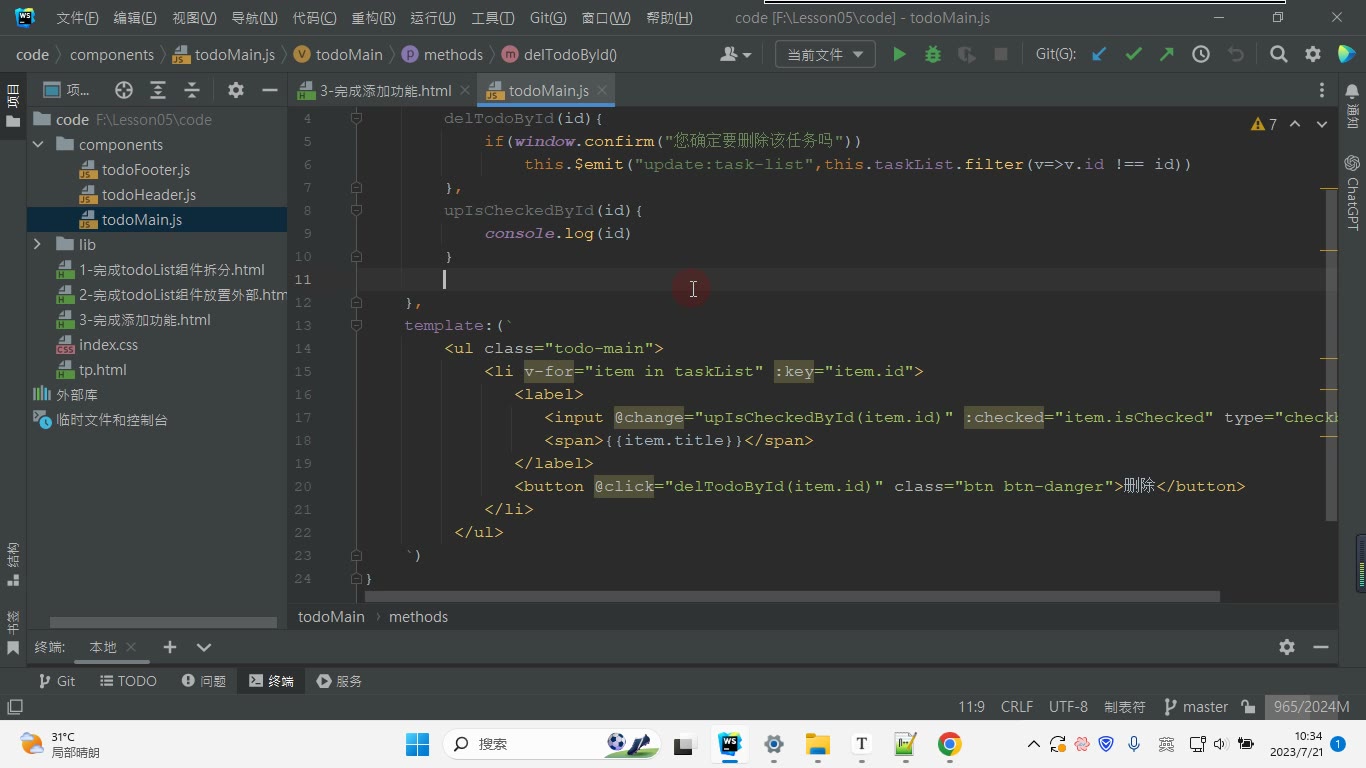The height and width of the screenshot is (768, 1366).
Task: Open the run configuration dropdown 当前文件
Action: [x=825, y=55]
